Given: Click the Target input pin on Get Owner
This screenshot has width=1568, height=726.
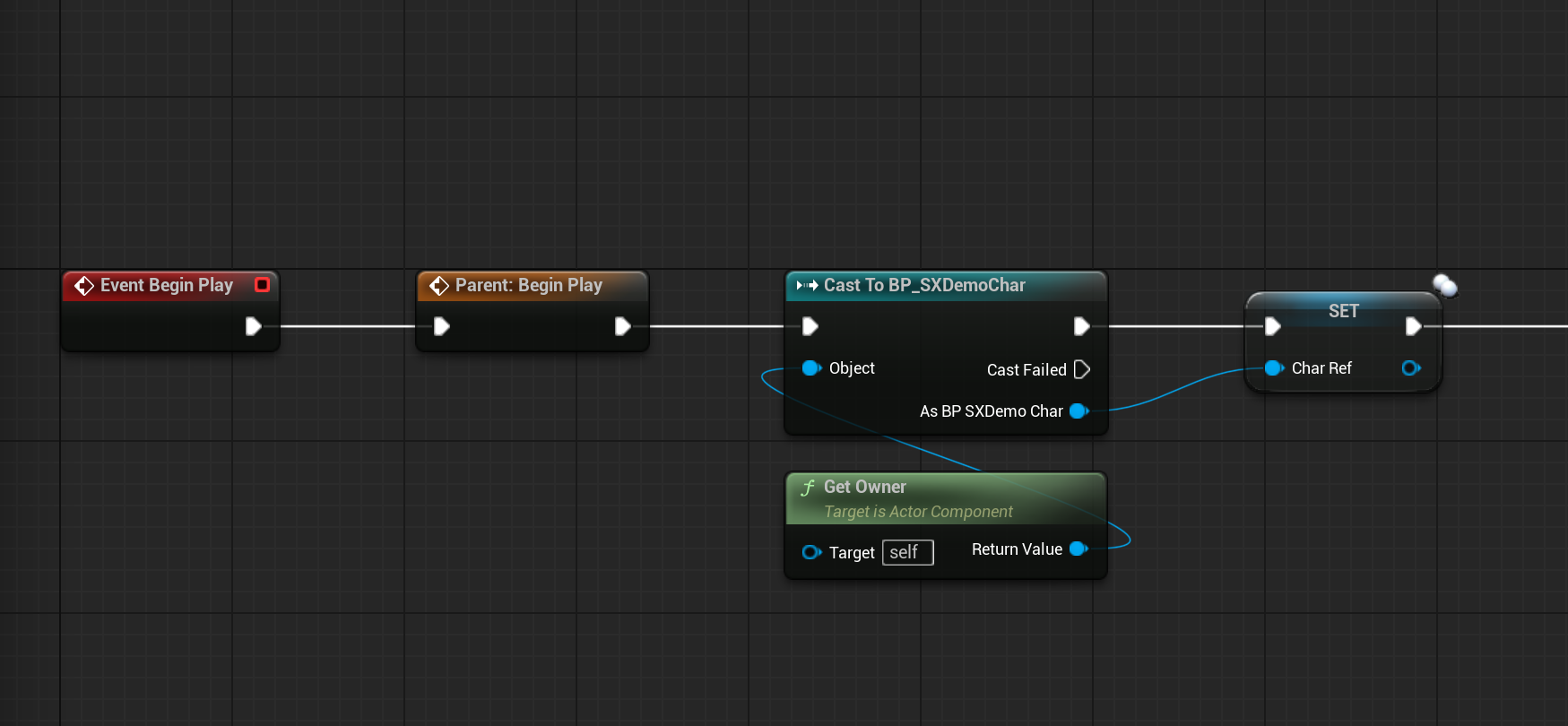Looking at the screenshot, I should 811,552.
